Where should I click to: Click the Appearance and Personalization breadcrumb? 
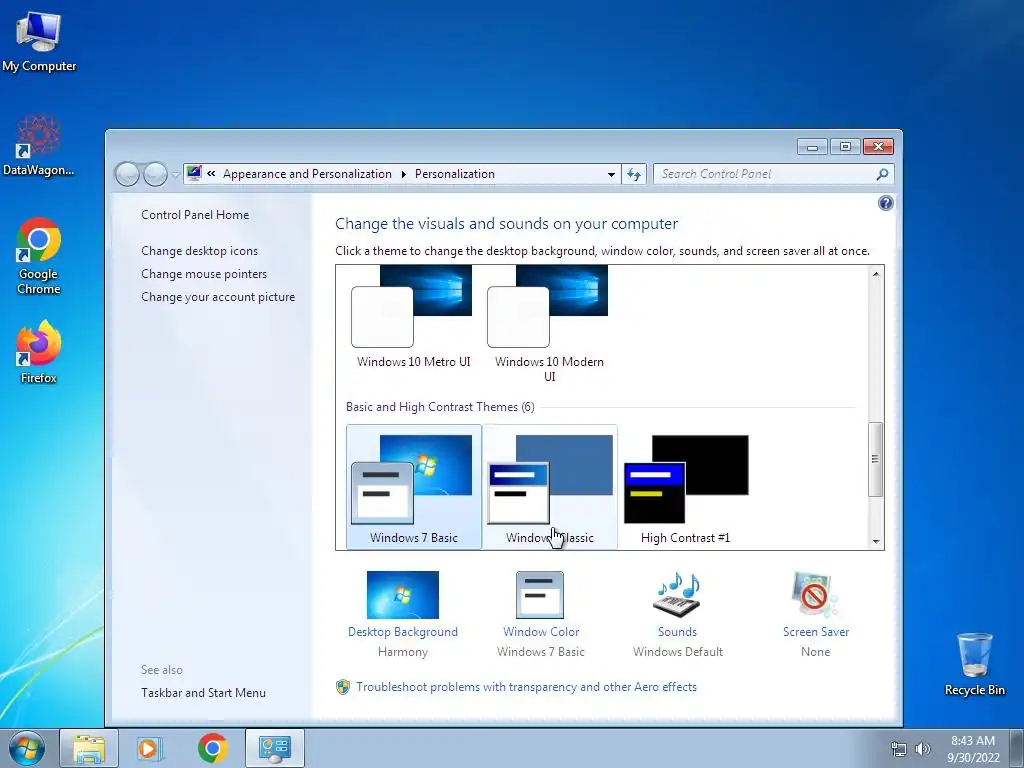[307, 174]
